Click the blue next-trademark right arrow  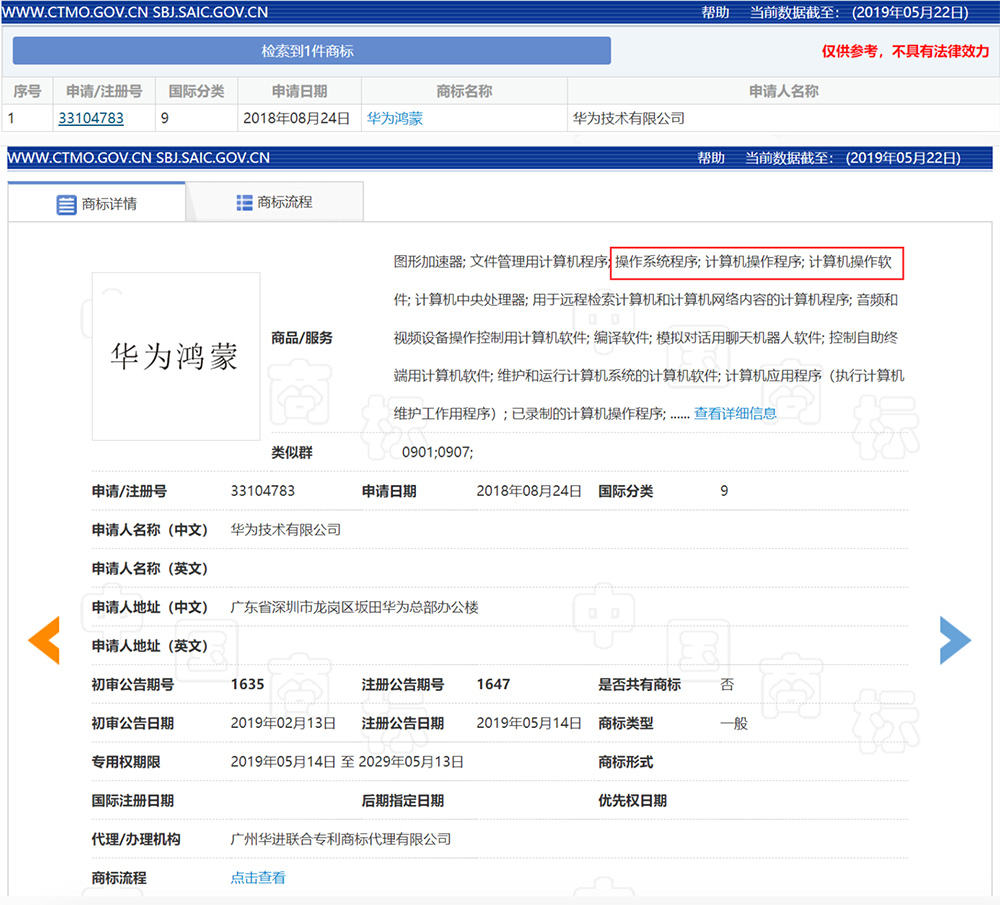(954, 640)
